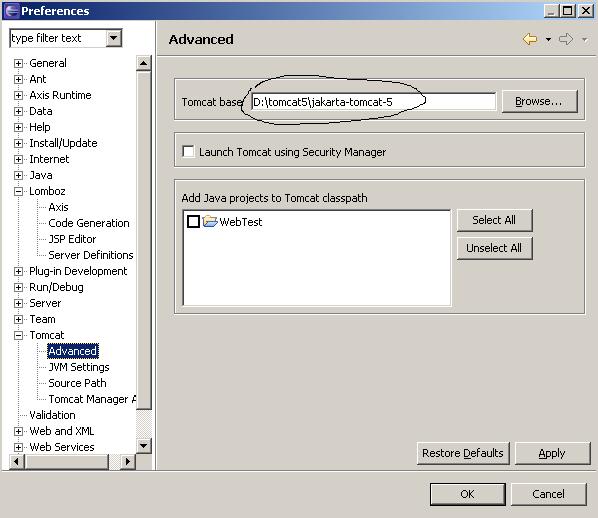The image size is (598, 518).
Task: Select the WebTest project name
Action: [x=241, y=222]
